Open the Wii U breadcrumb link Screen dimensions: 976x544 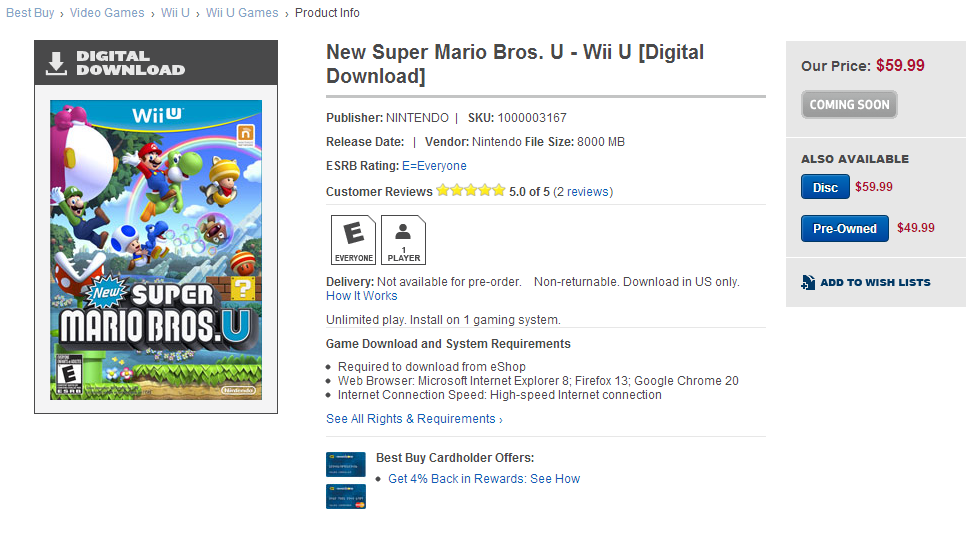click(175, 13)
